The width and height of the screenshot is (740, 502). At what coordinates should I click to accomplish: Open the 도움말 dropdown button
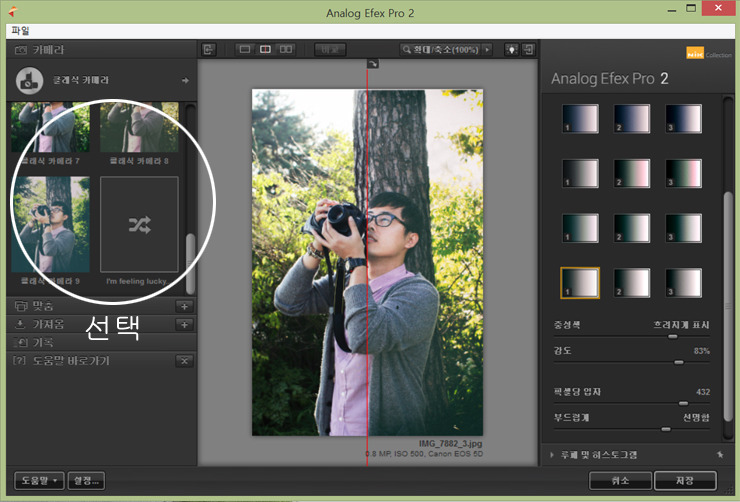(x=39, y=481)
